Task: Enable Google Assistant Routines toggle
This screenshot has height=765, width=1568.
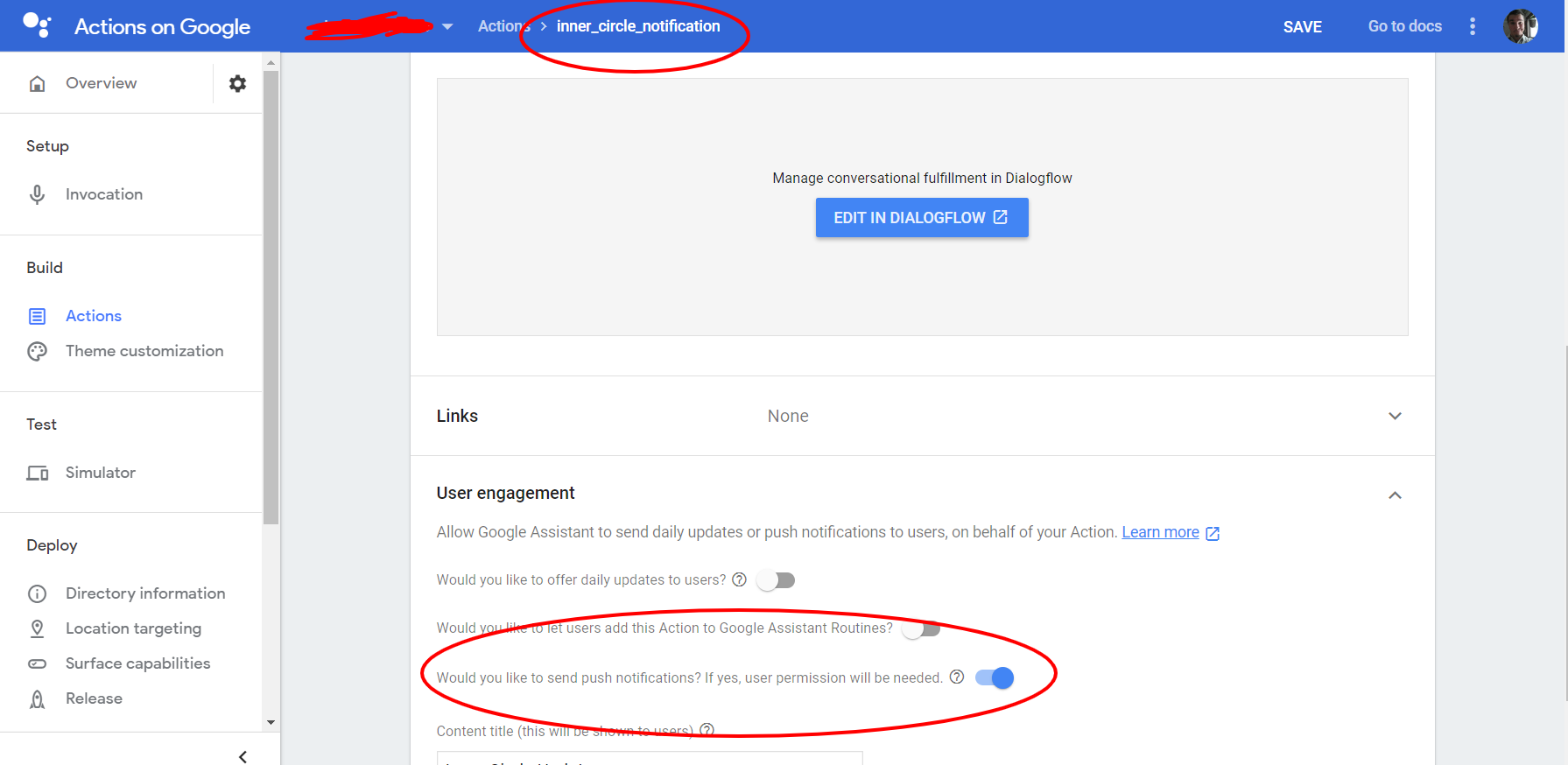Action: coord(921,628)
